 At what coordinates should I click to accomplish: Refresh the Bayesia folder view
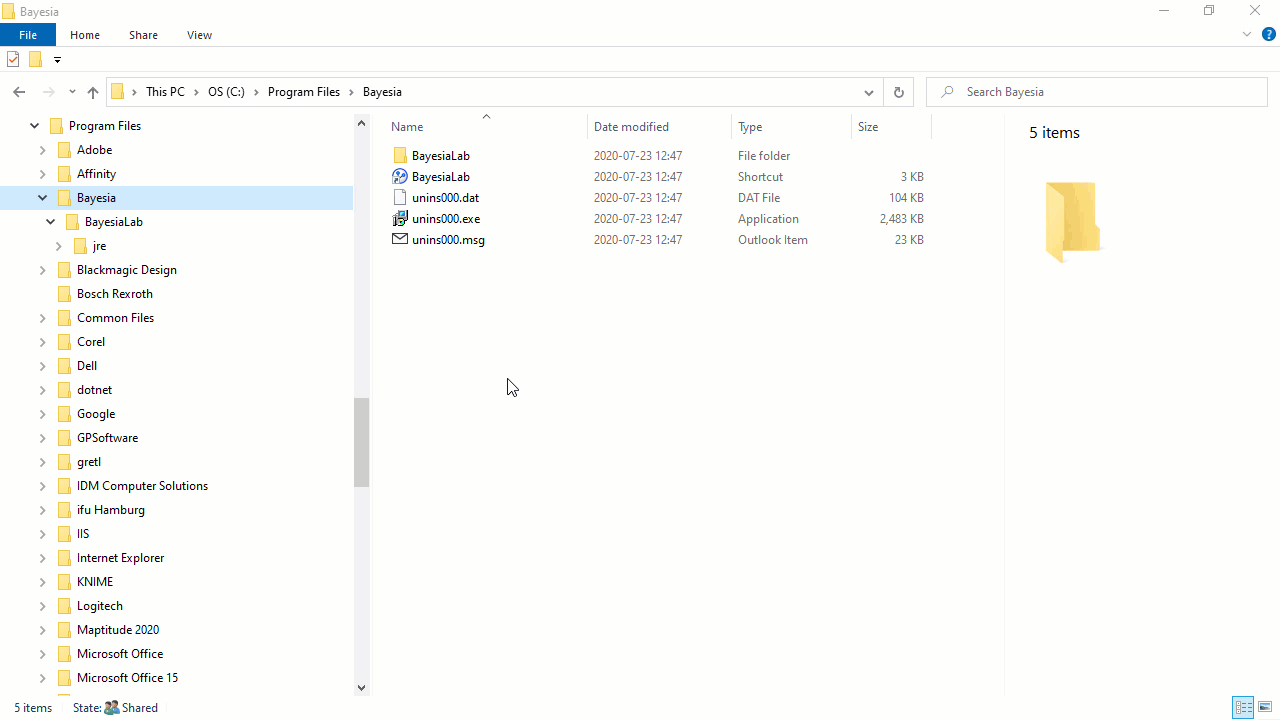(898, 92)
